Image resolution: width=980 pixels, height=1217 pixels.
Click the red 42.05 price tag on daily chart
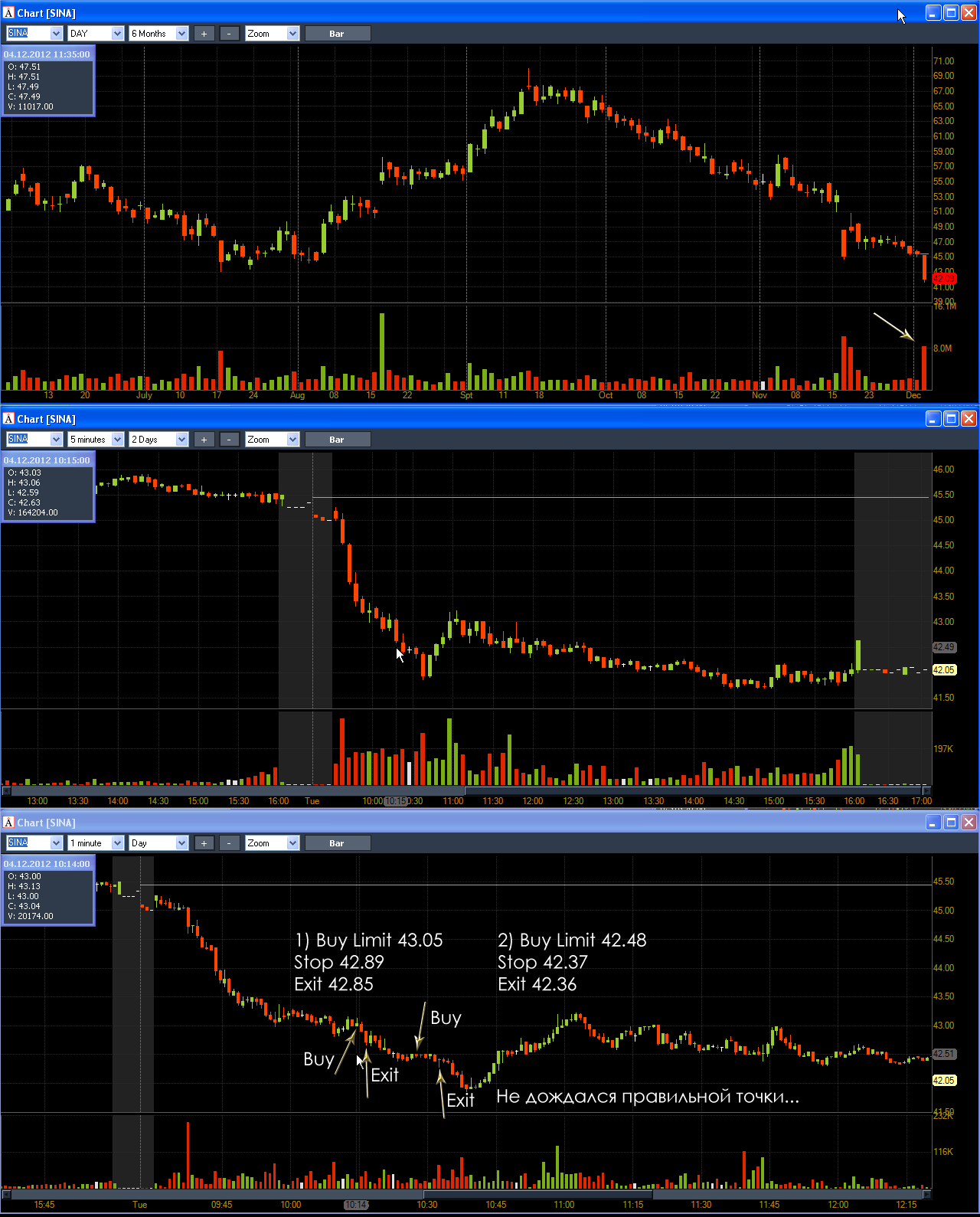pyautogui.click(x=944, y=279)
